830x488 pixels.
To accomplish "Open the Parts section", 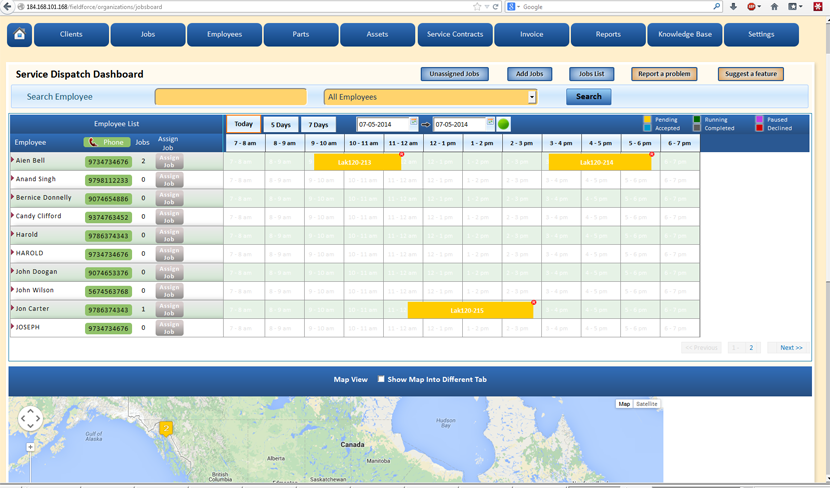I will pyautogui.click(x=301, y=34).
